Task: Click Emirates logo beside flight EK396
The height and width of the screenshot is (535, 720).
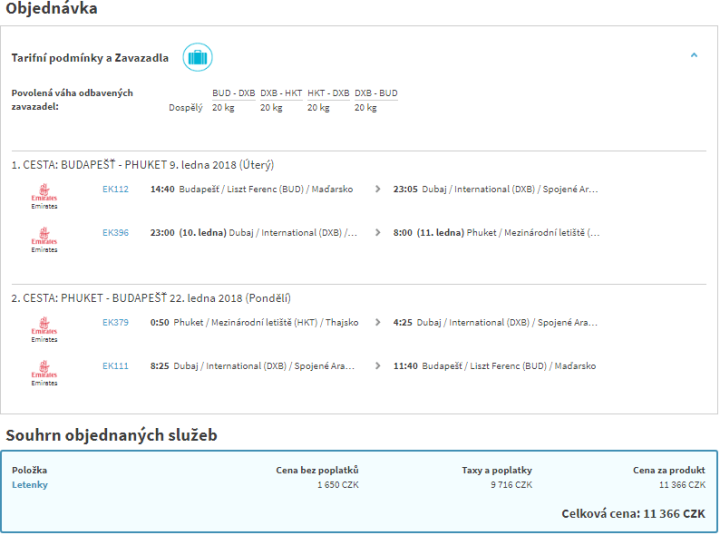Action: pyautogui.click(x=44, y=239)
